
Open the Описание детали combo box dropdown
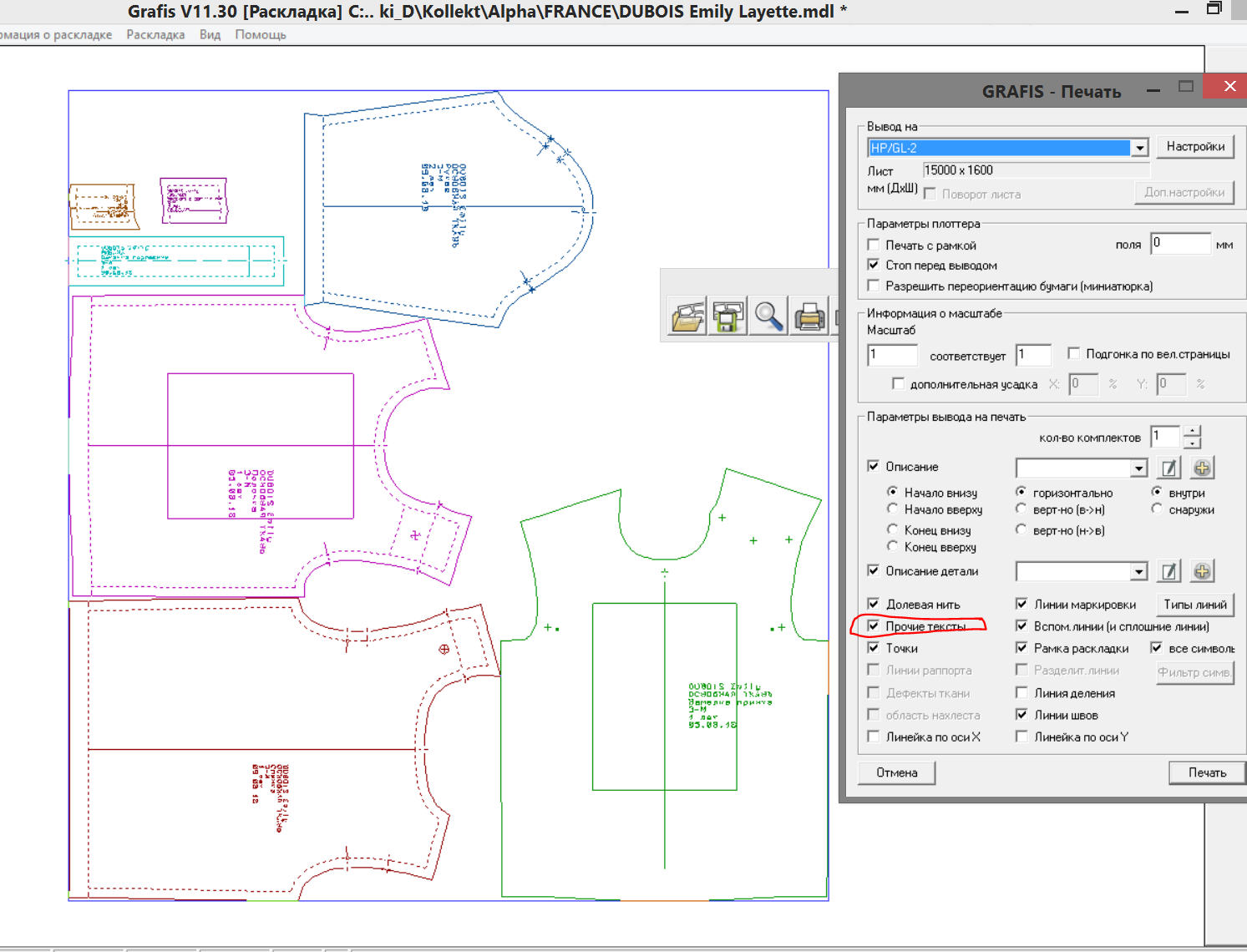(x=1139, y=572)
